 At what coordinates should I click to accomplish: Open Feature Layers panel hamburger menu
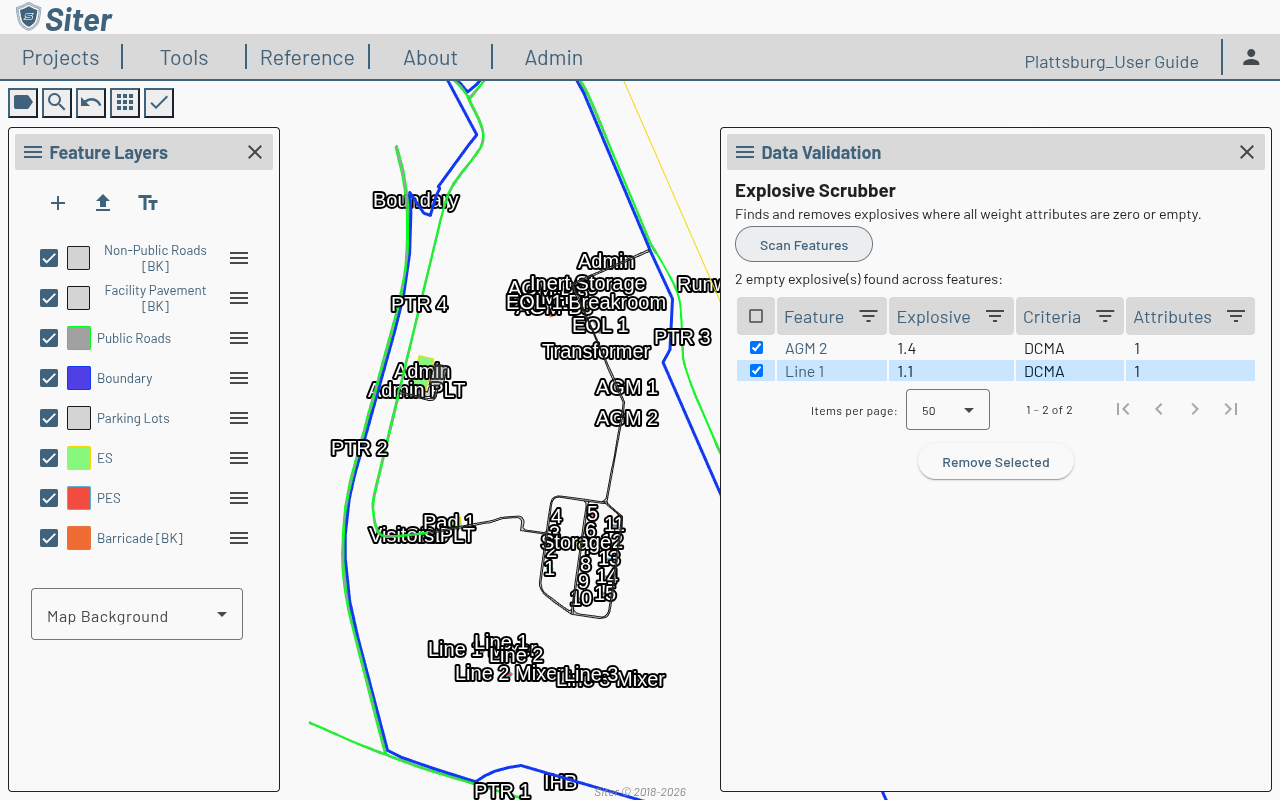pos(33,152)
